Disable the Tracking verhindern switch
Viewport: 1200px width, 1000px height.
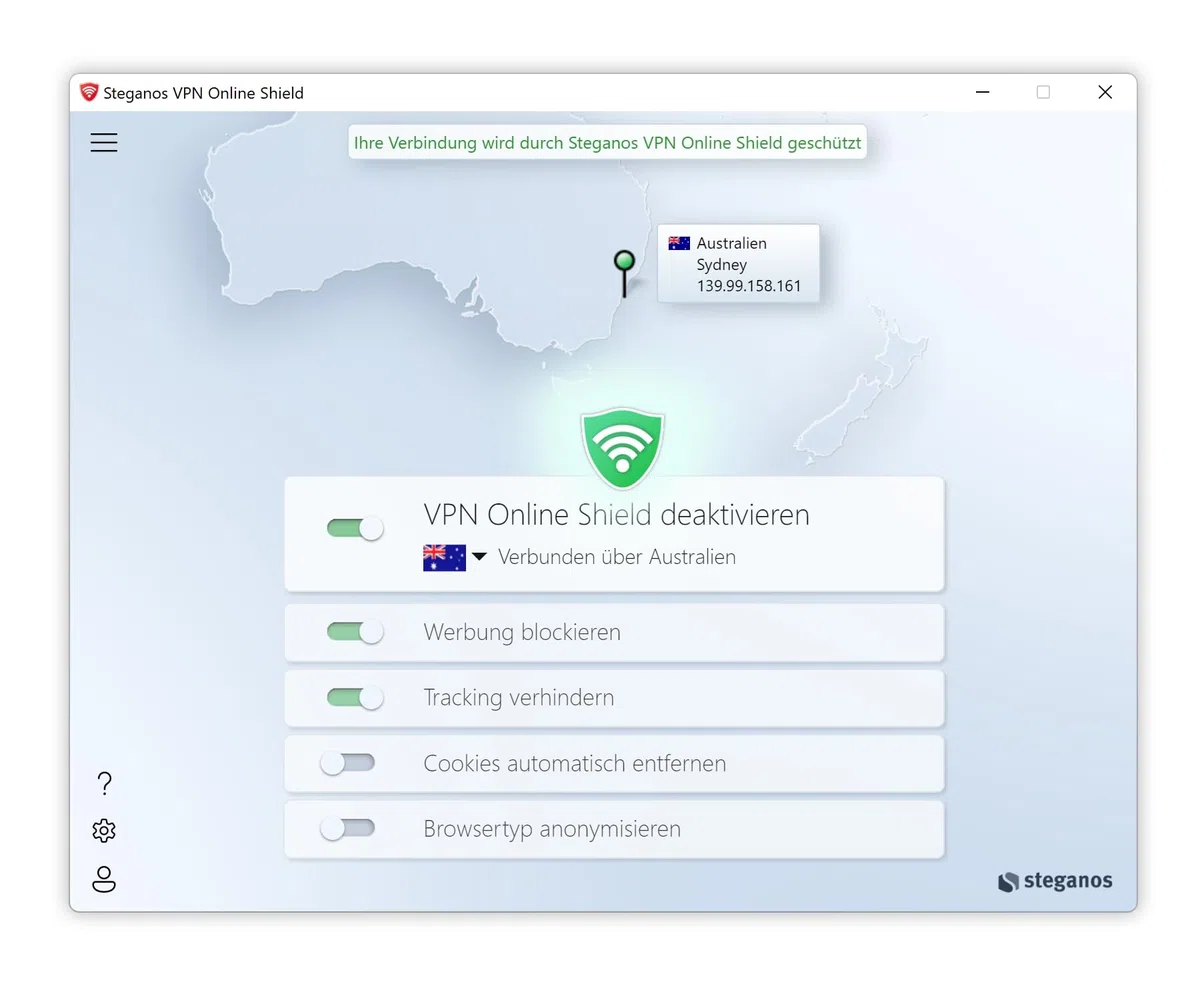(x=355, y=698)
